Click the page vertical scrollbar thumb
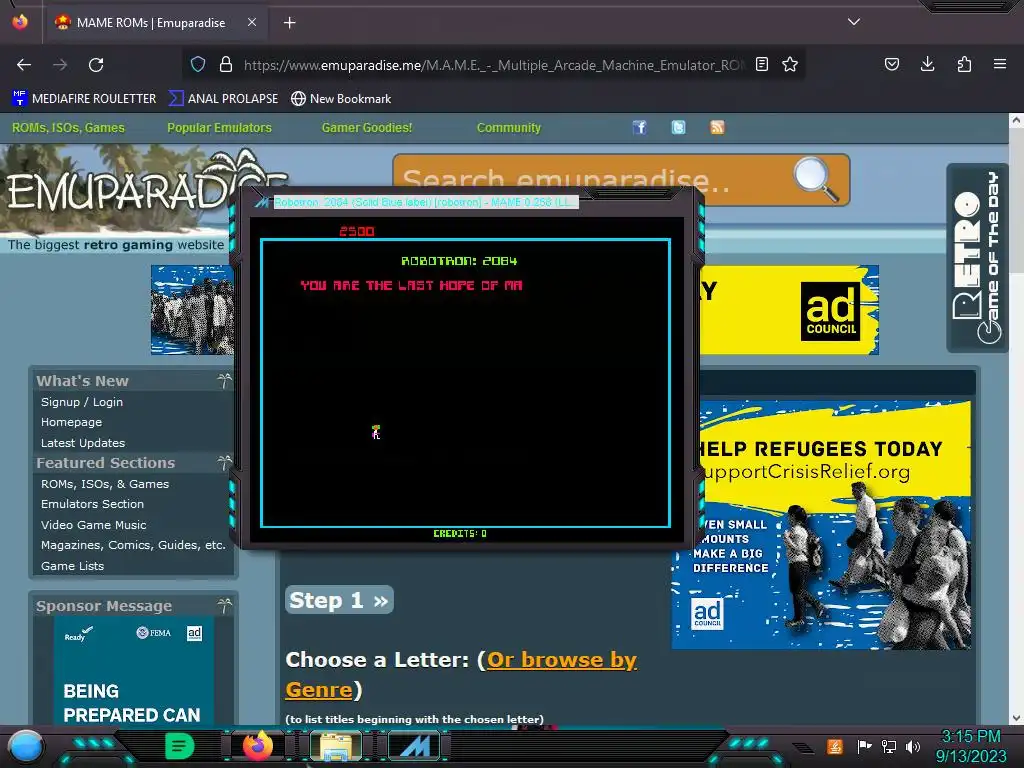This screenshot has height=768, width=1024. coord(1016,202)
